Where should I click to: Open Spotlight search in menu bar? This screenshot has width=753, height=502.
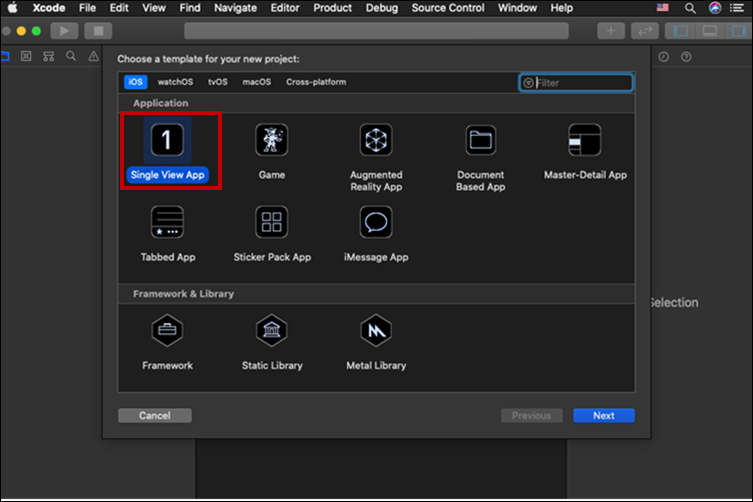[x=690, y=8]
